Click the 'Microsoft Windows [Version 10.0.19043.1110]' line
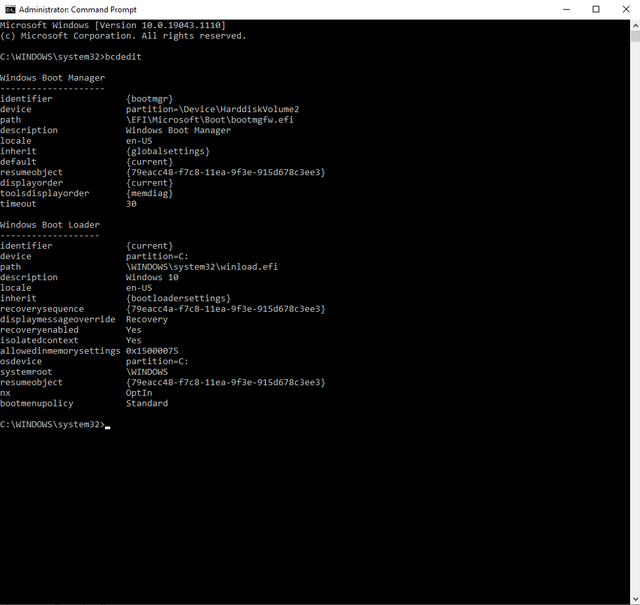 click(113, 25)
